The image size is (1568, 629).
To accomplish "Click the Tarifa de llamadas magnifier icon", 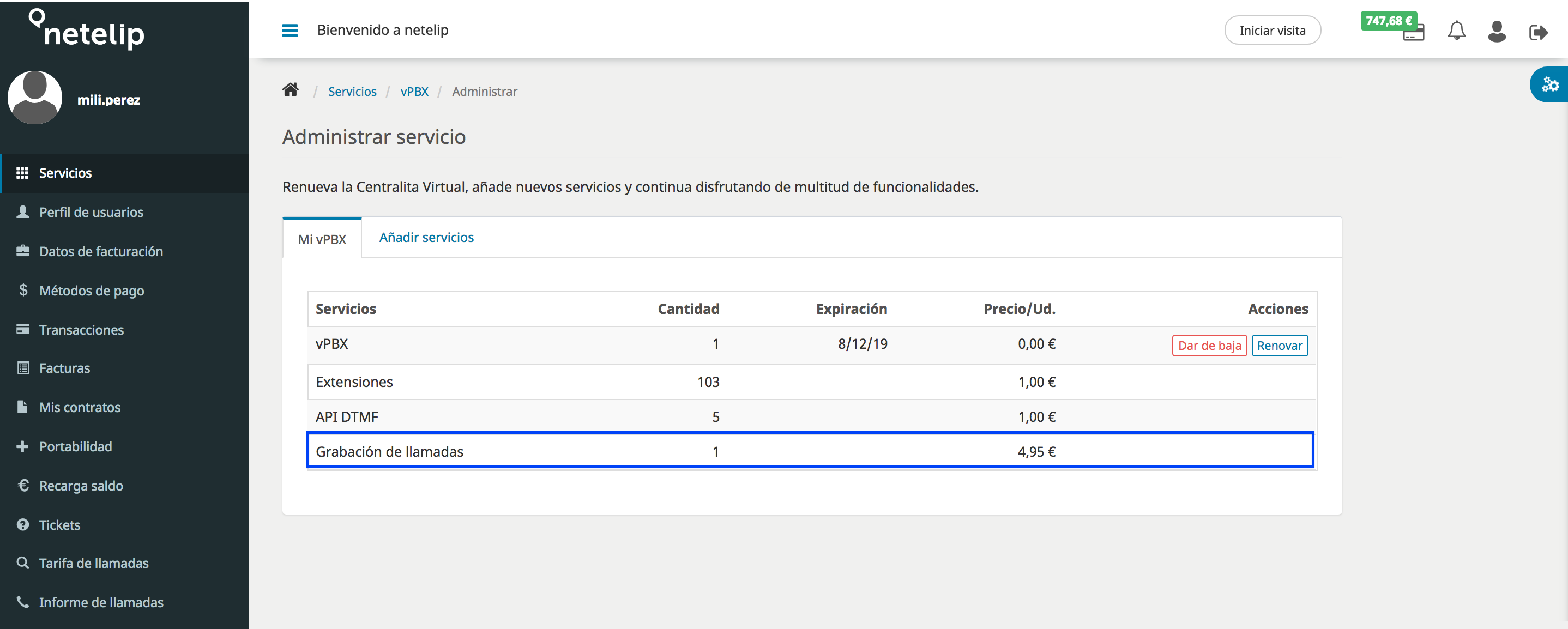I will point(22,563).
